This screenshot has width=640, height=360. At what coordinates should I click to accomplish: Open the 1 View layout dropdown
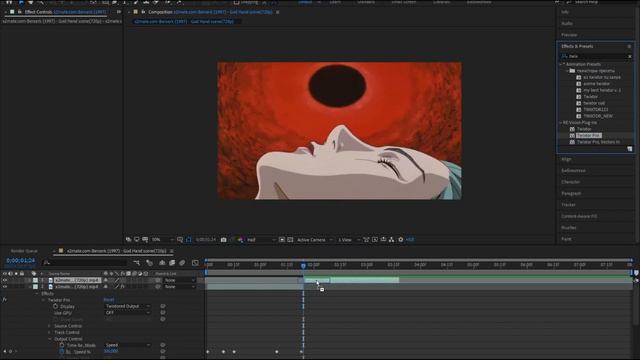click(x=349, y=240)
